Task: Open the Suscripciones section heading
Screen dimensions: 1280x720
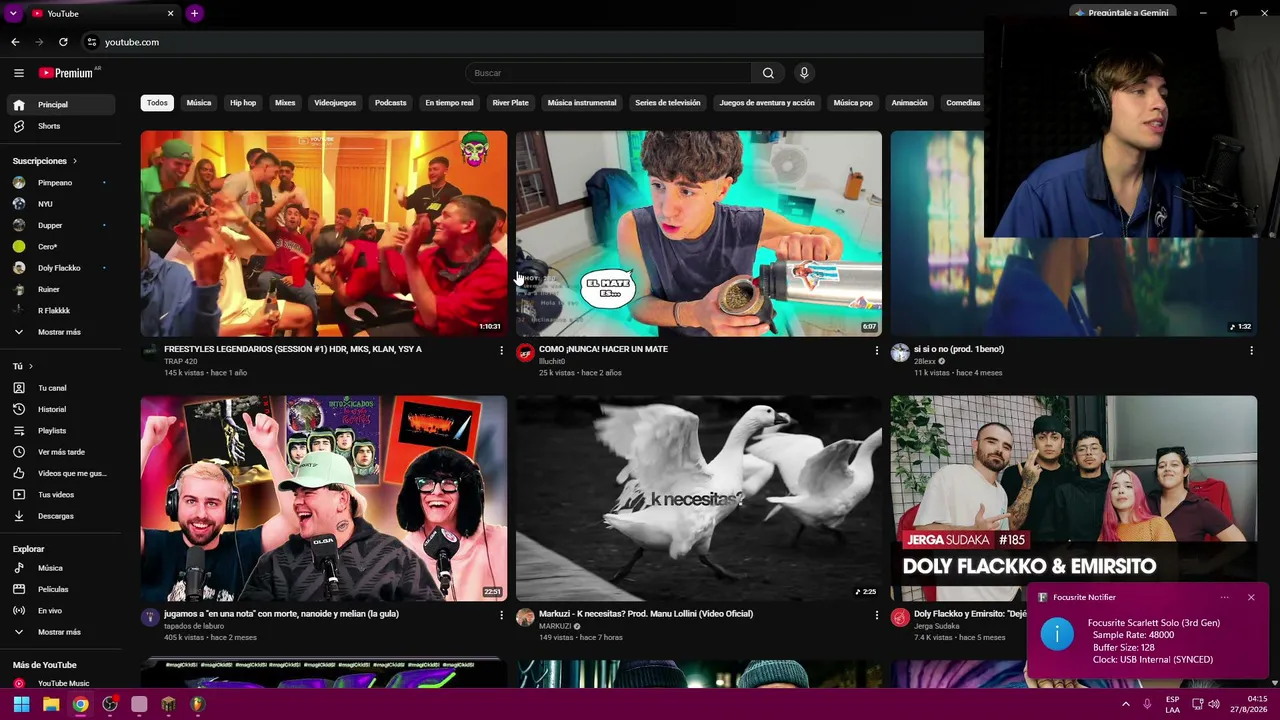Action: (x=45, y=161)
